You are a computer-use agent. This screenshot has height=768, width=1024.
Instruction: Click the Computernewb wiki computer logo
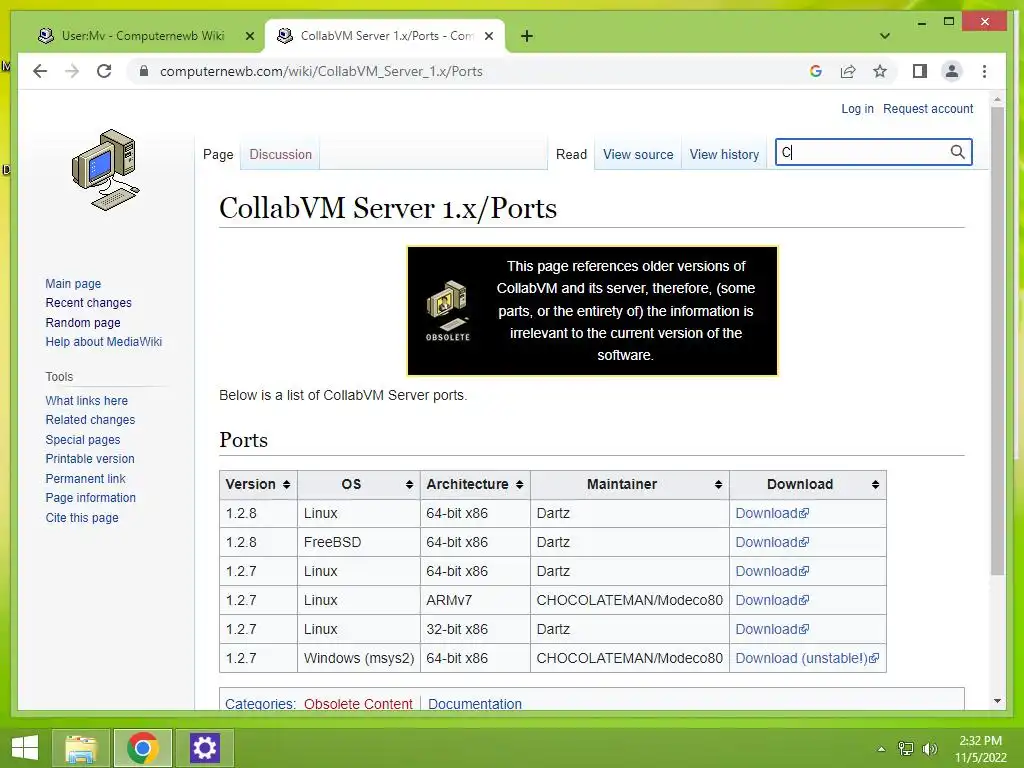(105, 170)
